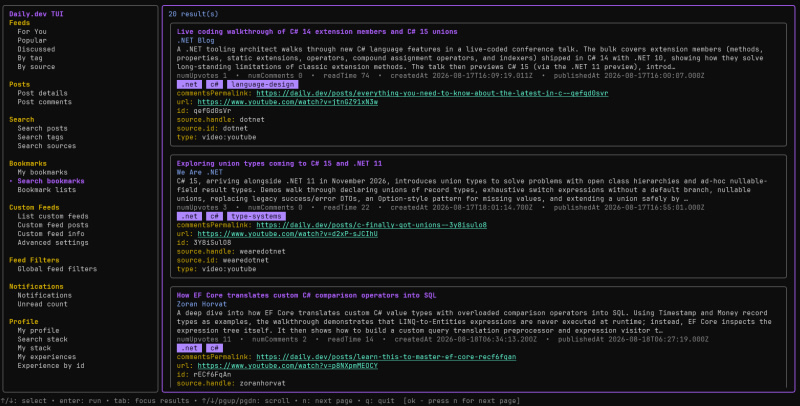
Task: Select Post details
Action: pyautogui.click(x=42, y=93)
